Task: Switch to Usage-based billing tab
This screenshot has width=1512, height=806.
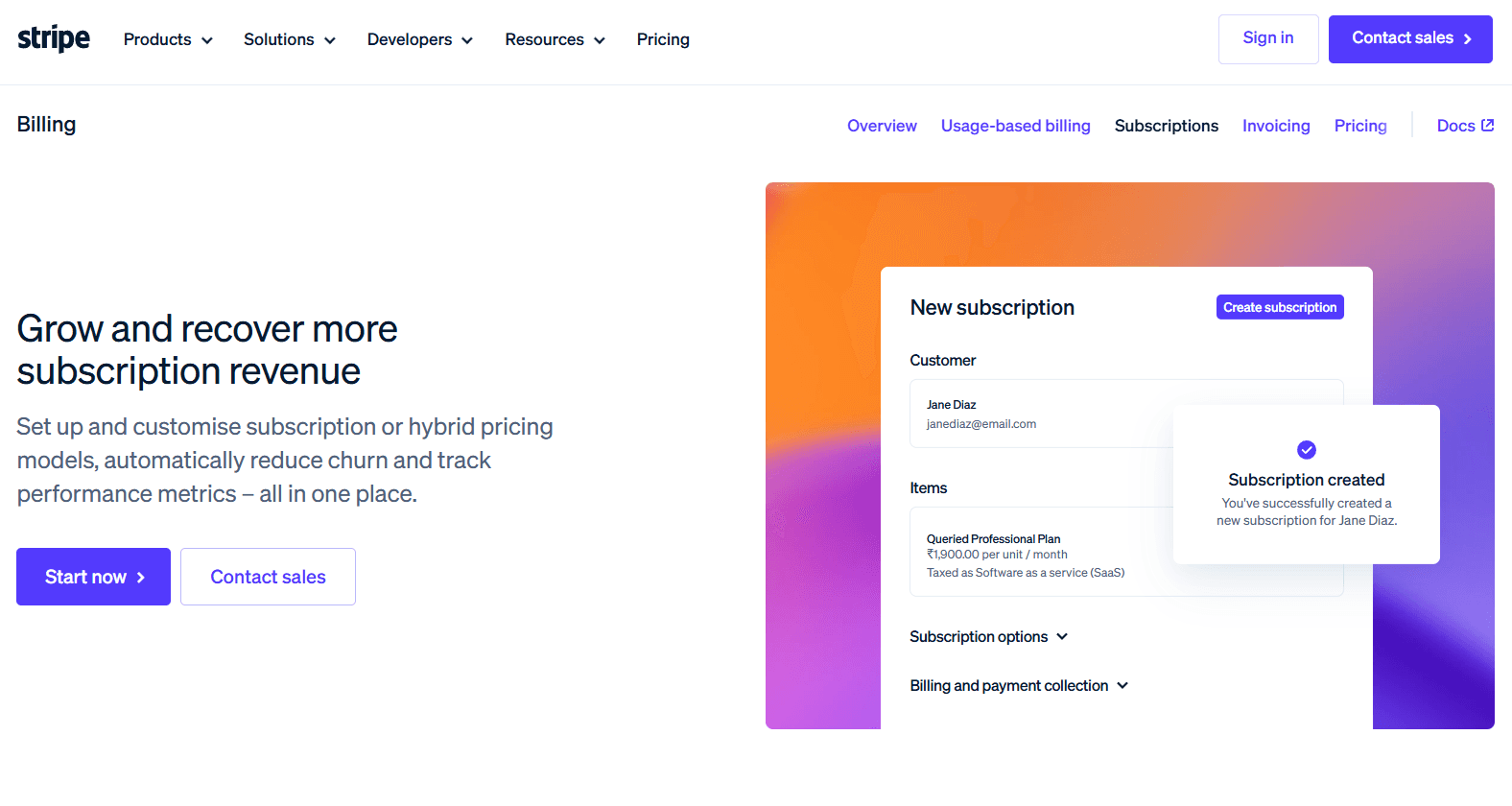Action: (x=1015, y=126)
